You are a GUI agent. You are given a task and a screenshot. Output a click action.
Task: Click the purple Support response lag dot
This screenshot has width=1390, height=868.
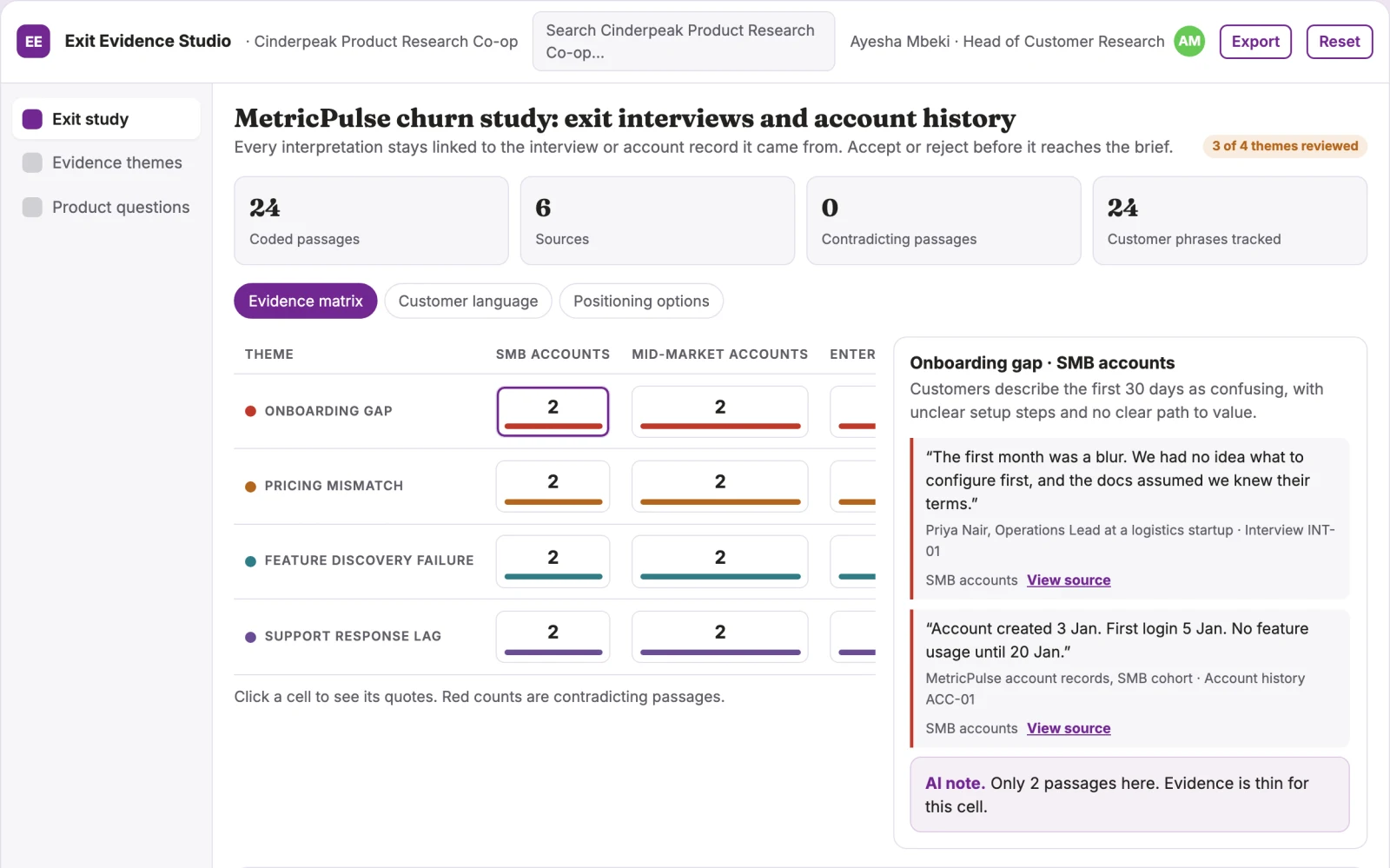tap(250, 637)
